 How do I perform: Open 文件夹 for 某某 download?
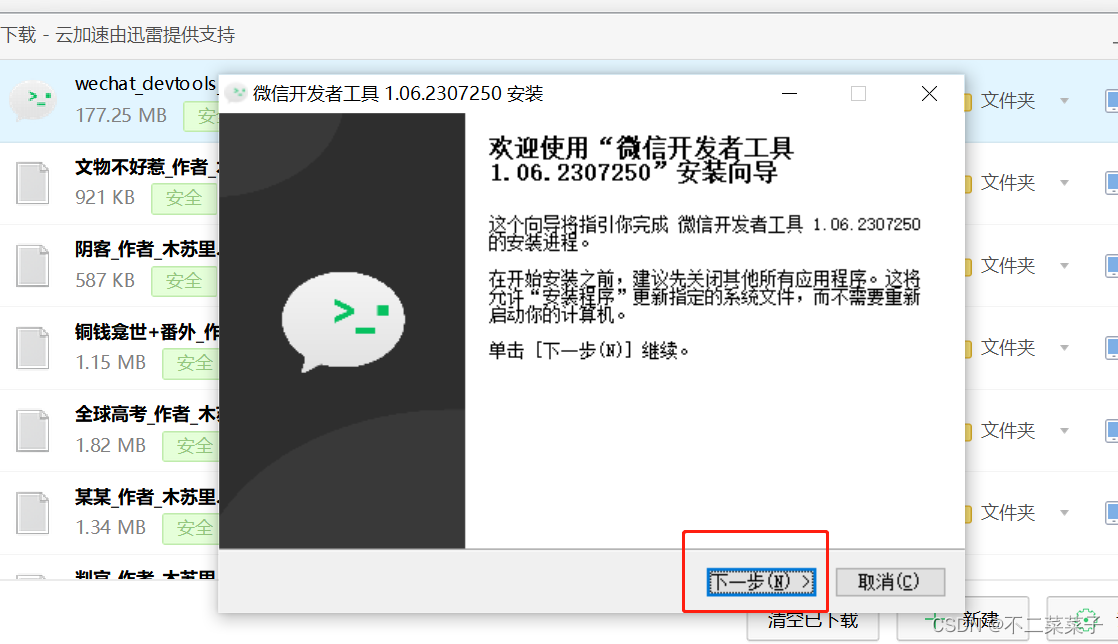pos(1007,512)
